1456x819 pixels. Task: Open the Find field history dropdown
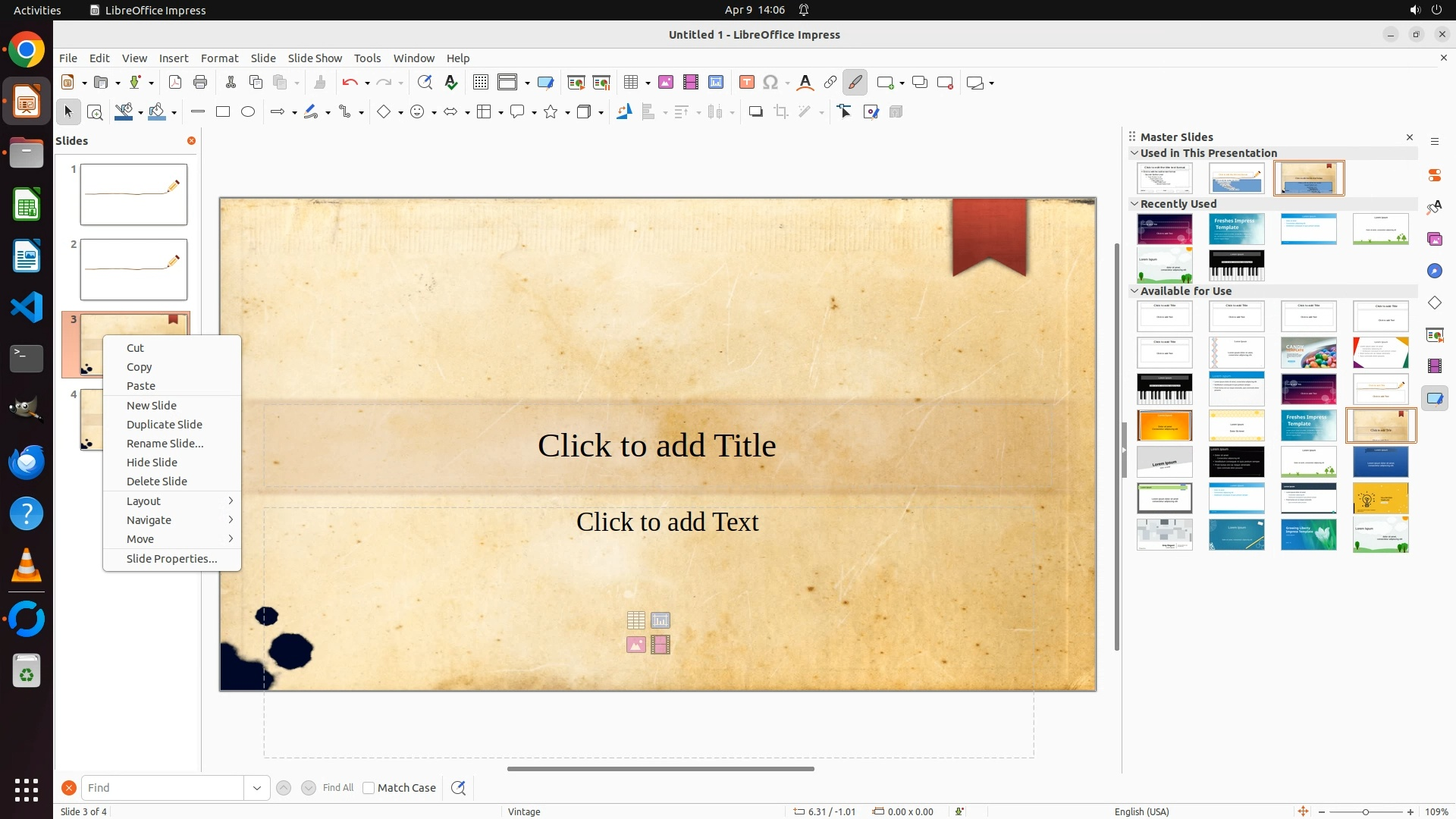257,788
